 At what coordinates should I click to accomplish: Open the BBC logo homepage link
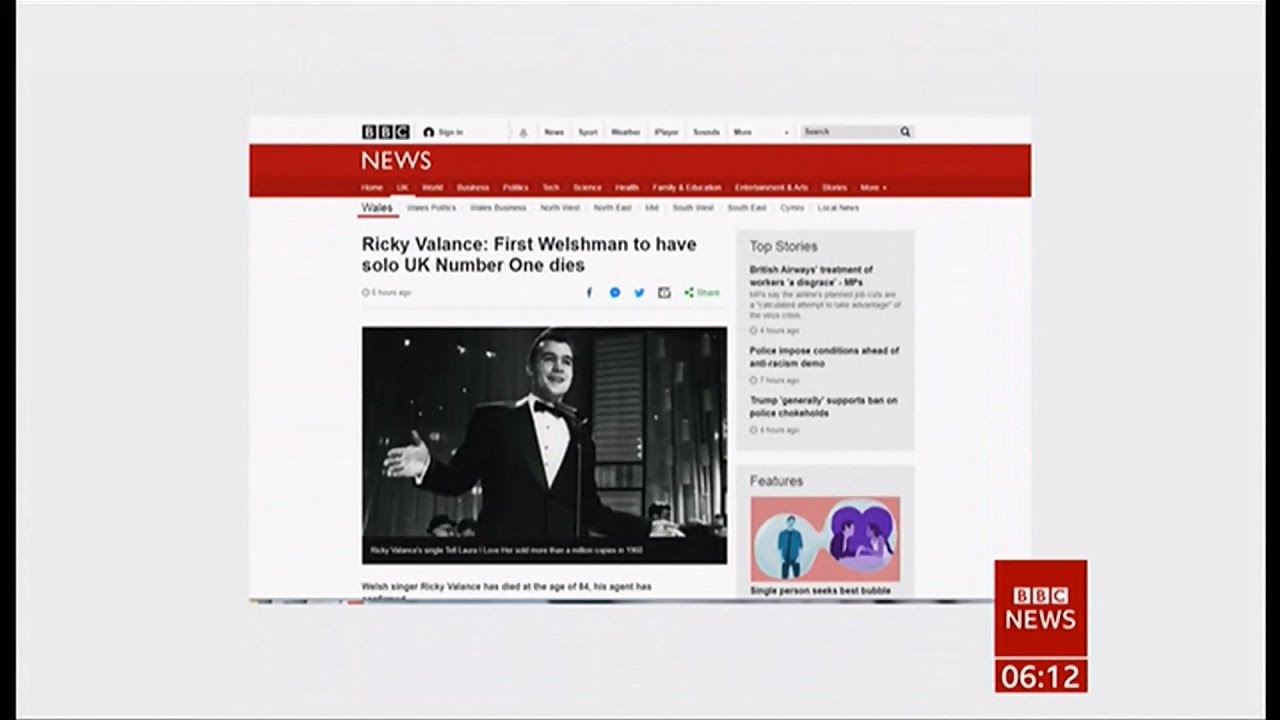[x=385, y=132]
